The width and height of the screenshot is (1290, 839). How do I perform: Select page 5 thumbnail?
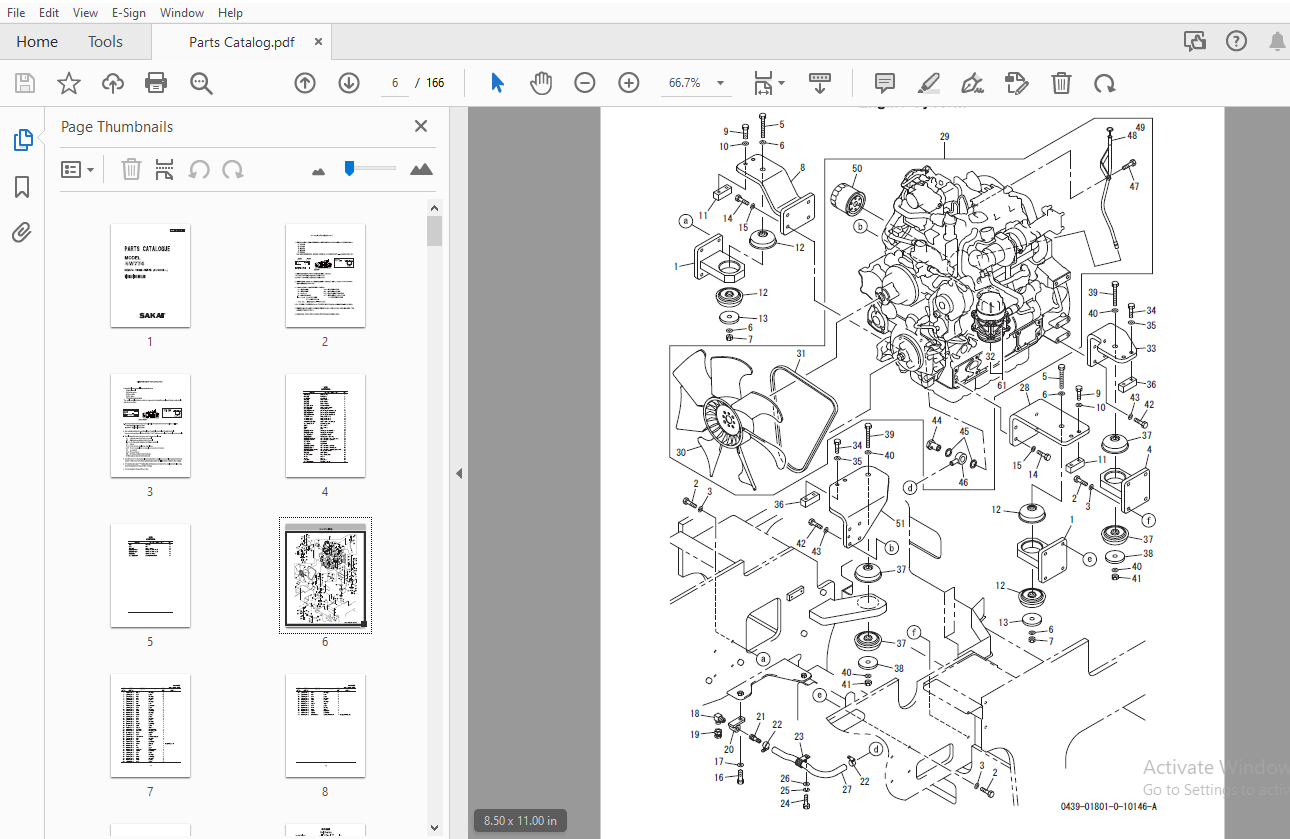150,576
